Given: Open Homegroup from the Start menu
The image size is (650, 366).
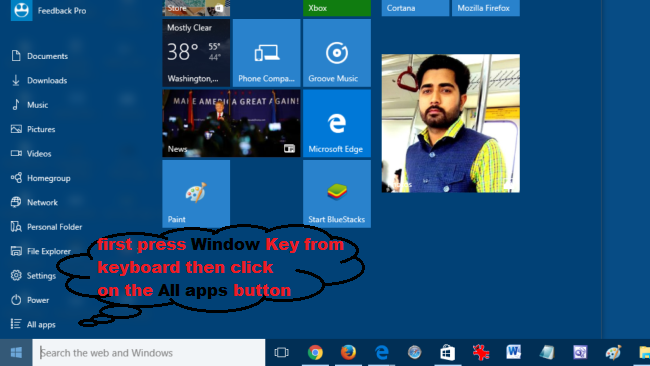Looking at the screenshot, I should pyautogui.click(x=41, y=178).
